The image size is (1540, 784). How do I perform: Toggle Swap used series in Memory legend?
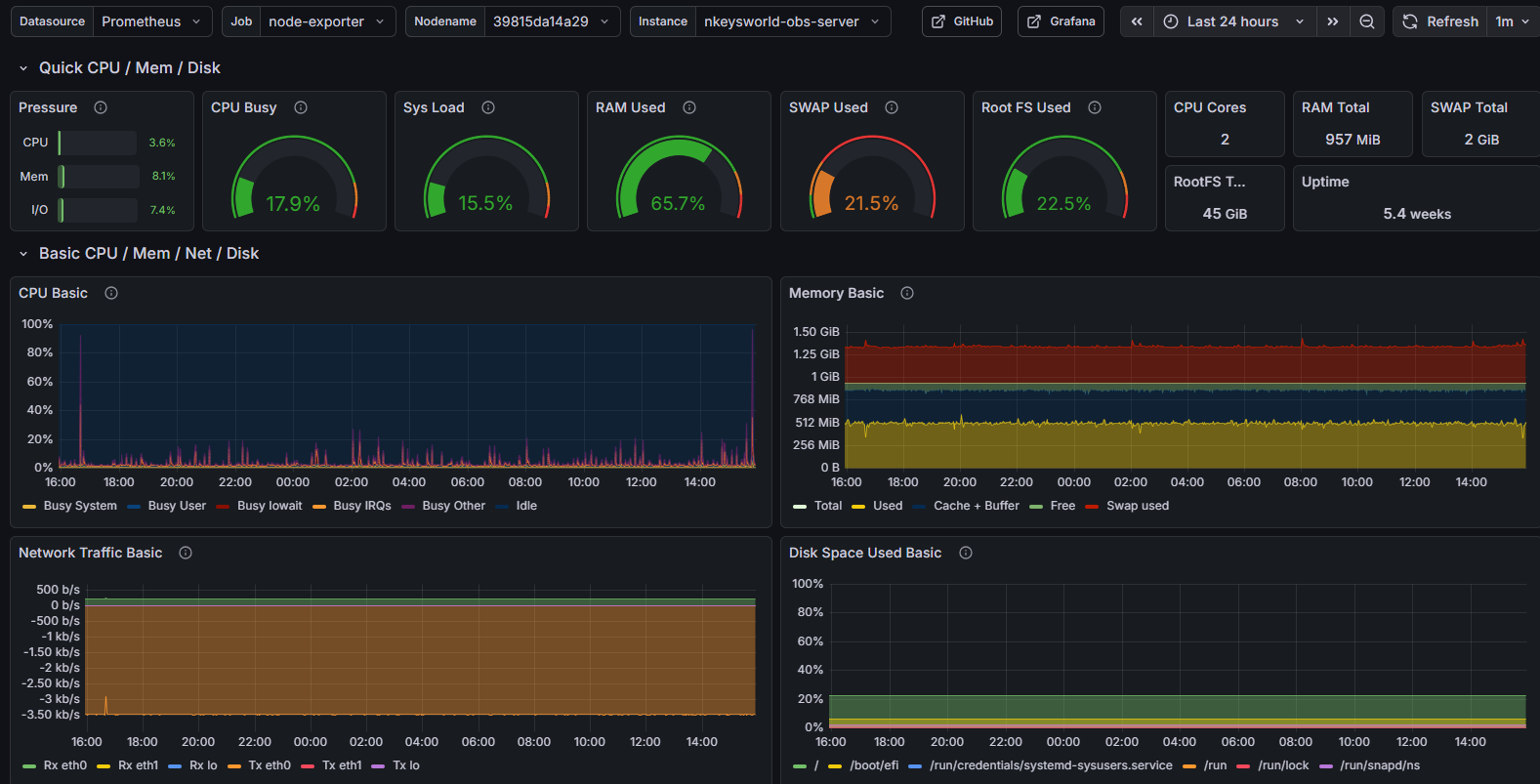[1137, 506]
